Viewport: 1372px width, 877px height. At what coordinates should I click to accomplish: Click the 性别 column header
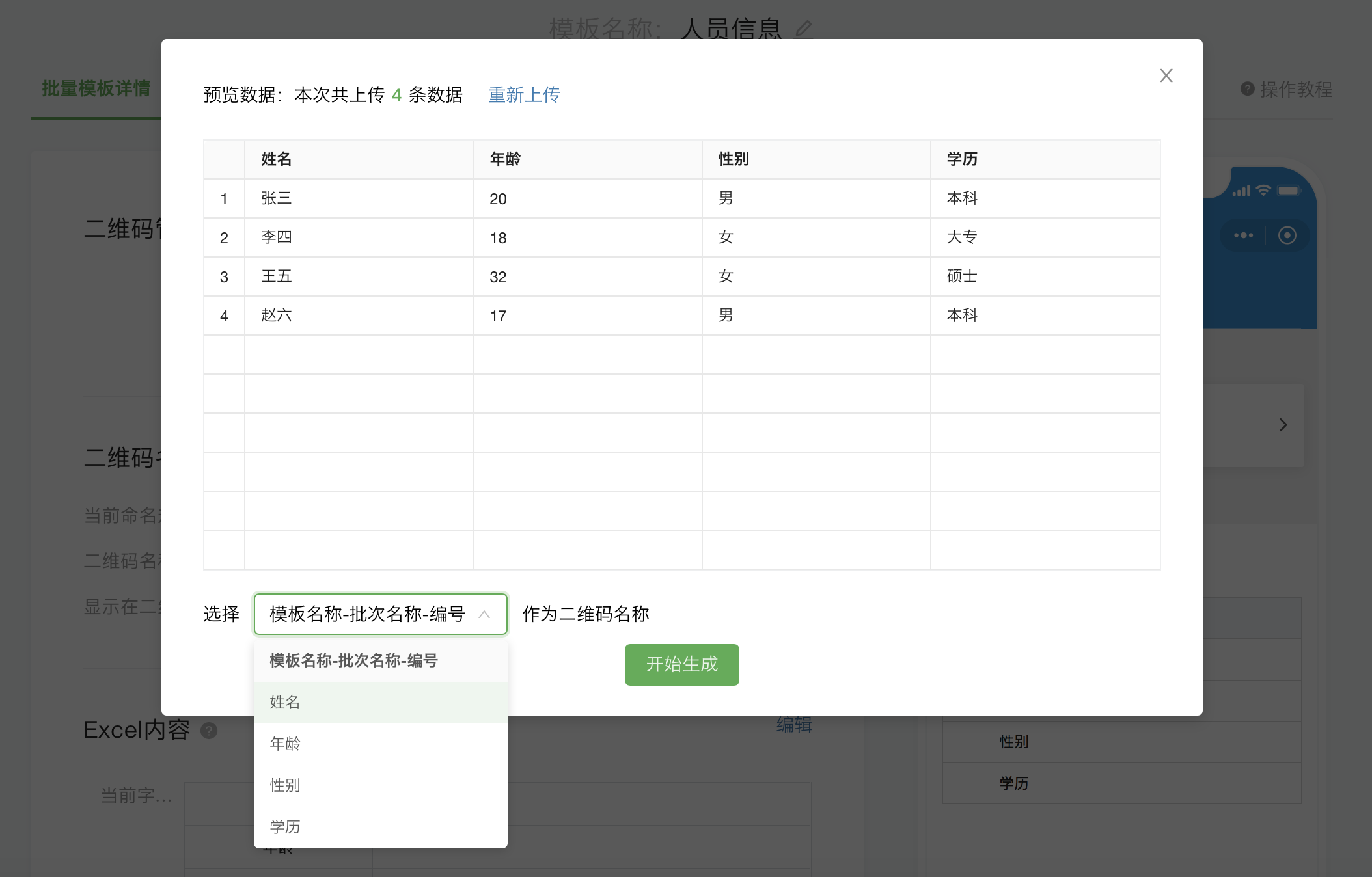(816, 159)
